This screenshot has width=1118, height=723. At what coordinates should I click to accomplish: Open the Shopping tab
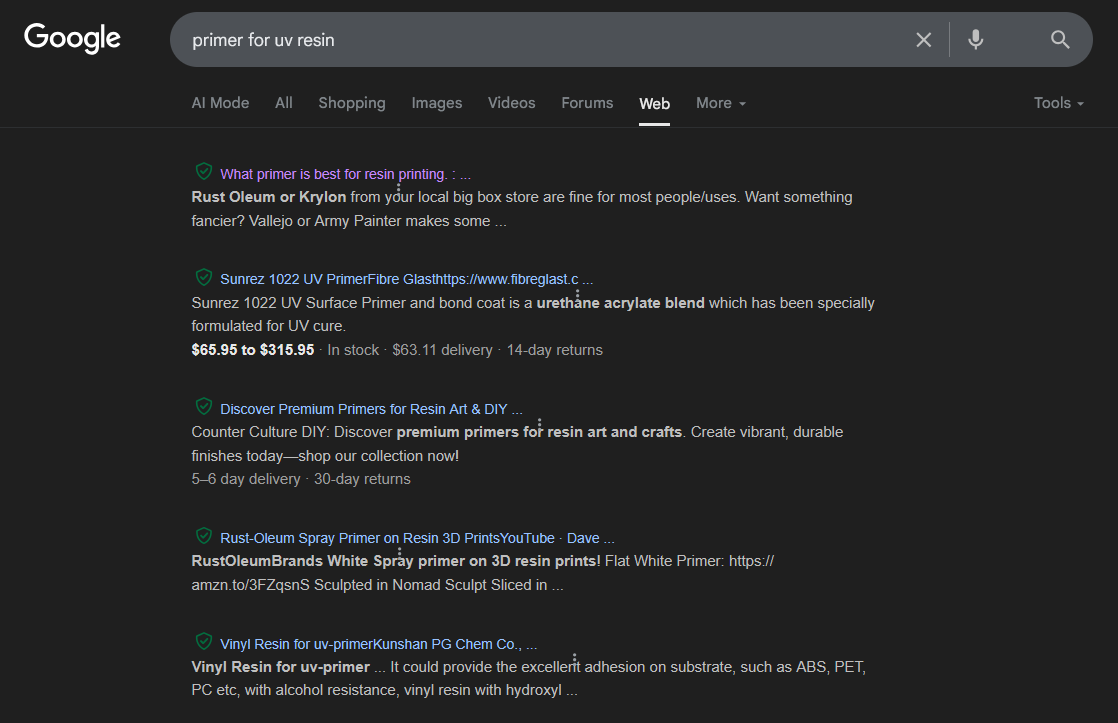[x=352, y=103]
